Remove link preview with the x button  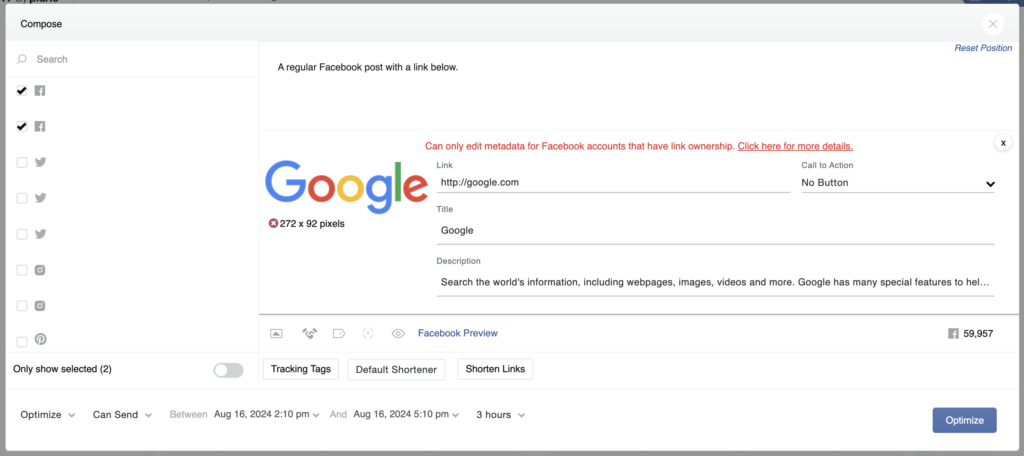pos(1002,142)
